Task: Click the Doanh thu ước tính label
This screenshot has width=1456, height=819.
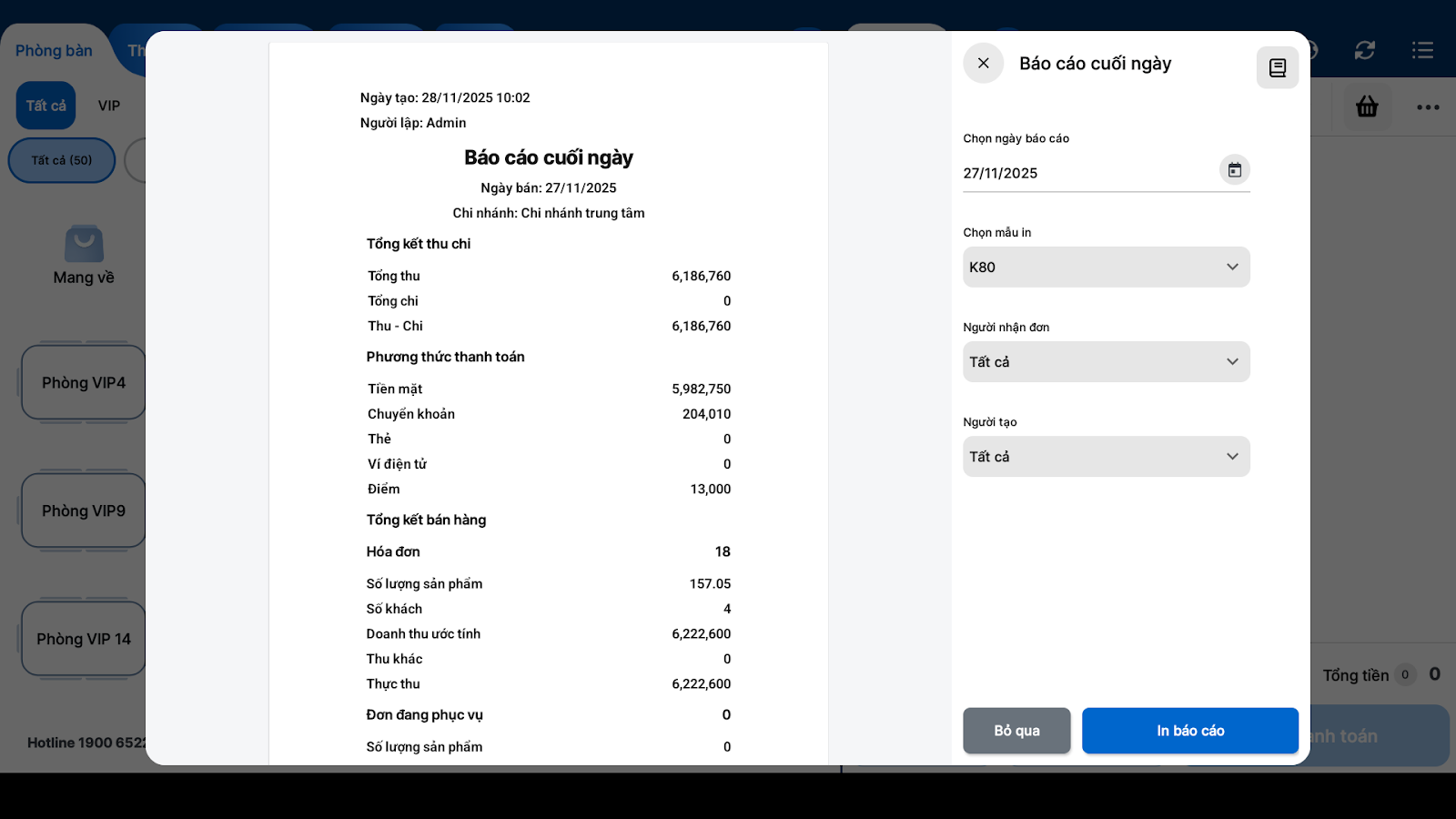Action: (423, 634)
